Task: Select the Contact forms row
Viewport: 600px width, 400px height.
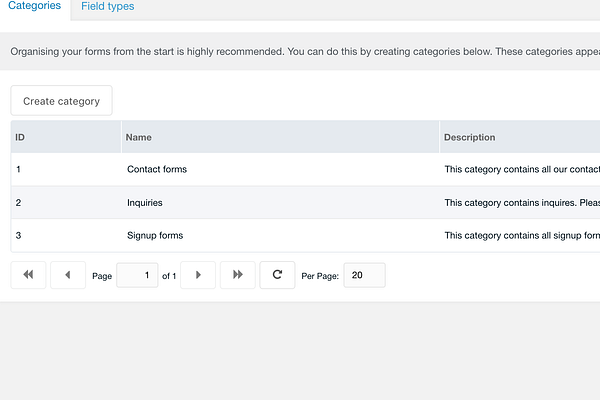Action: pyautogui.click(x=305, y=169)
